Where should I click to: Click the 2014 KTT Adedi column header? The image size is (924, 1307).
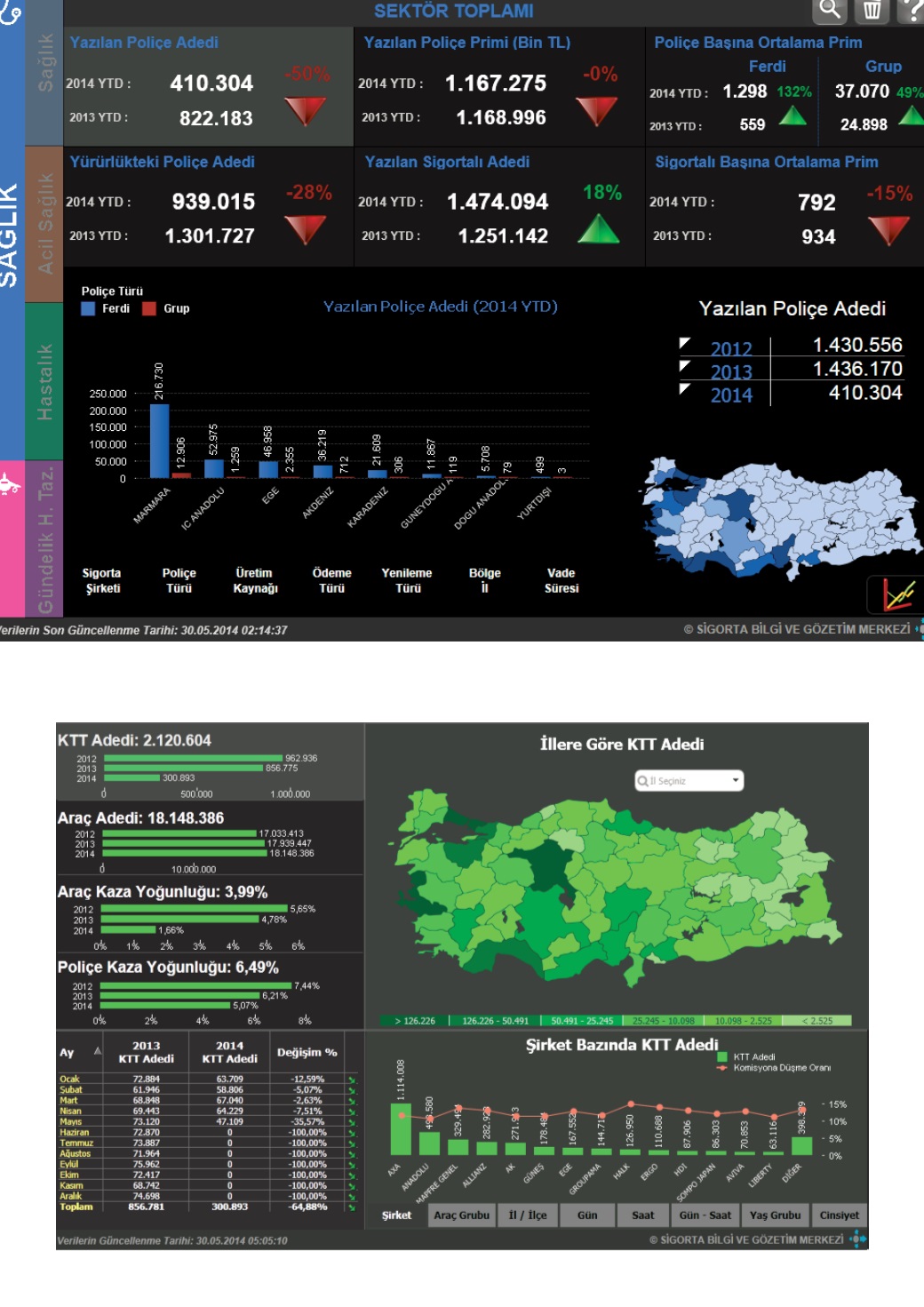tap(229, 1052)
